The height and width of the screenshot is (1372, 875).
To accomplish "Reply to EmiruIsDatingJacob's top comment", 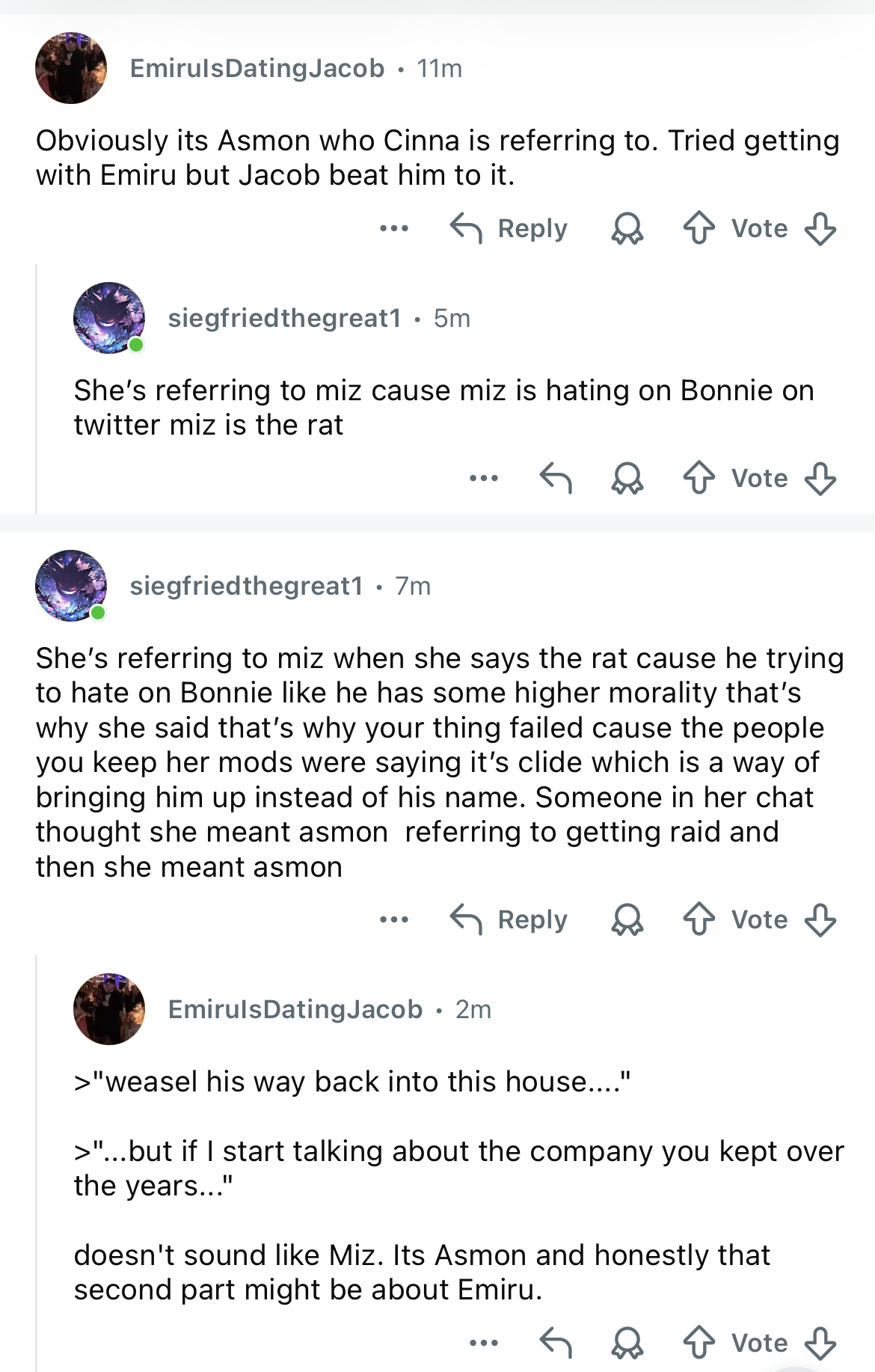I will (509, 228).
